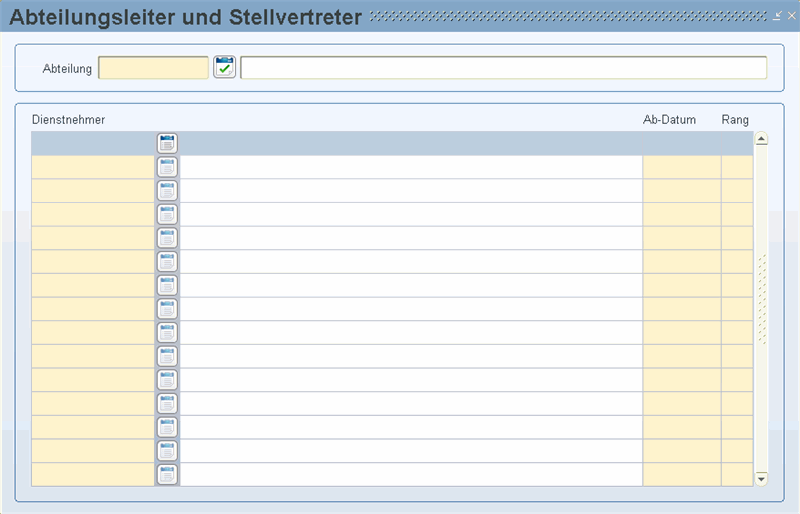Focus the yellow Abteilung code field
Image resolution: width=800 pixels, height=514 pixels.
[x=153, y=67]
